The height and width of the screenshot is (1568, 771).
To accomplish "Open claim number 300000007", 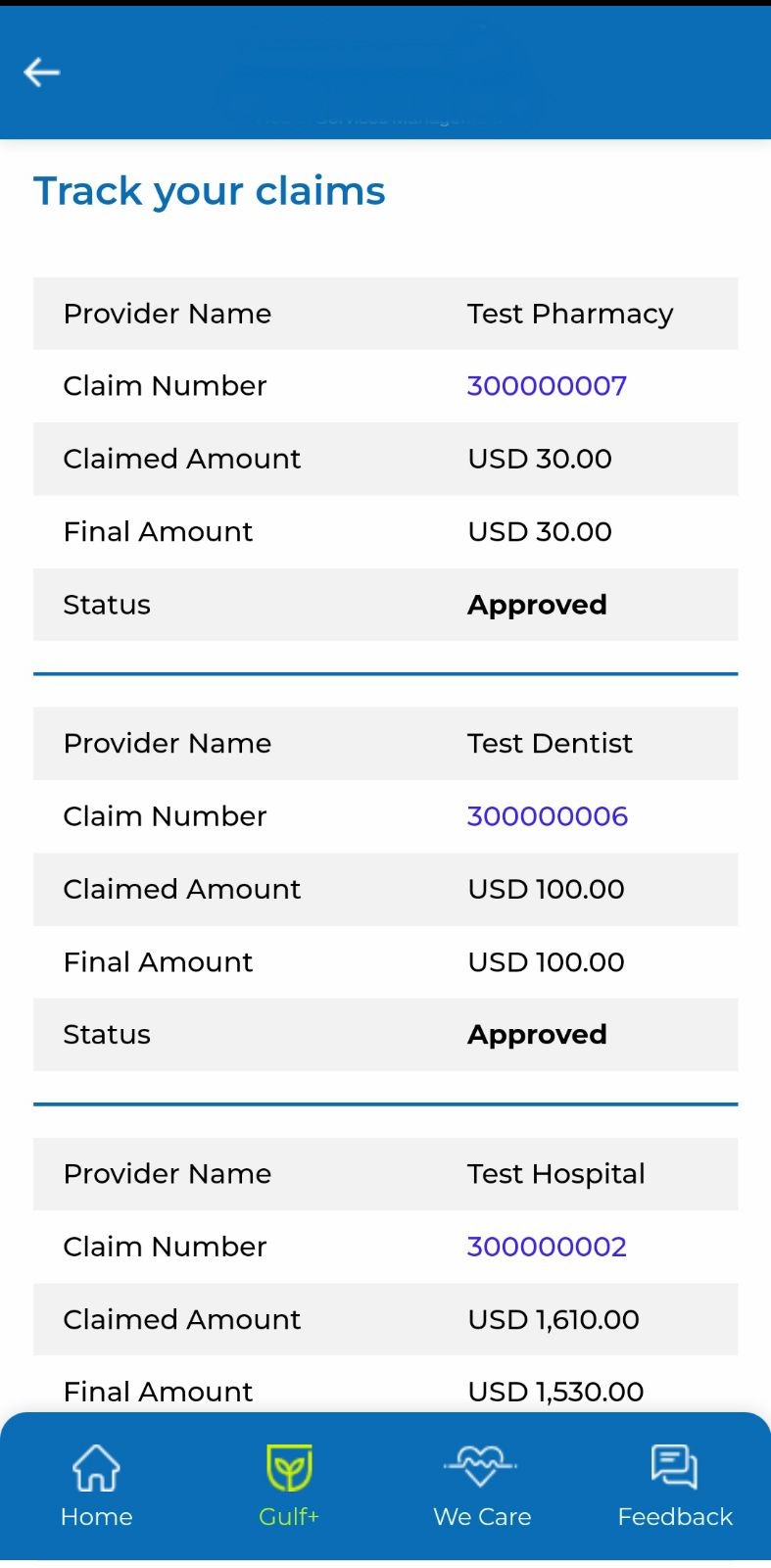I will 547,386.
